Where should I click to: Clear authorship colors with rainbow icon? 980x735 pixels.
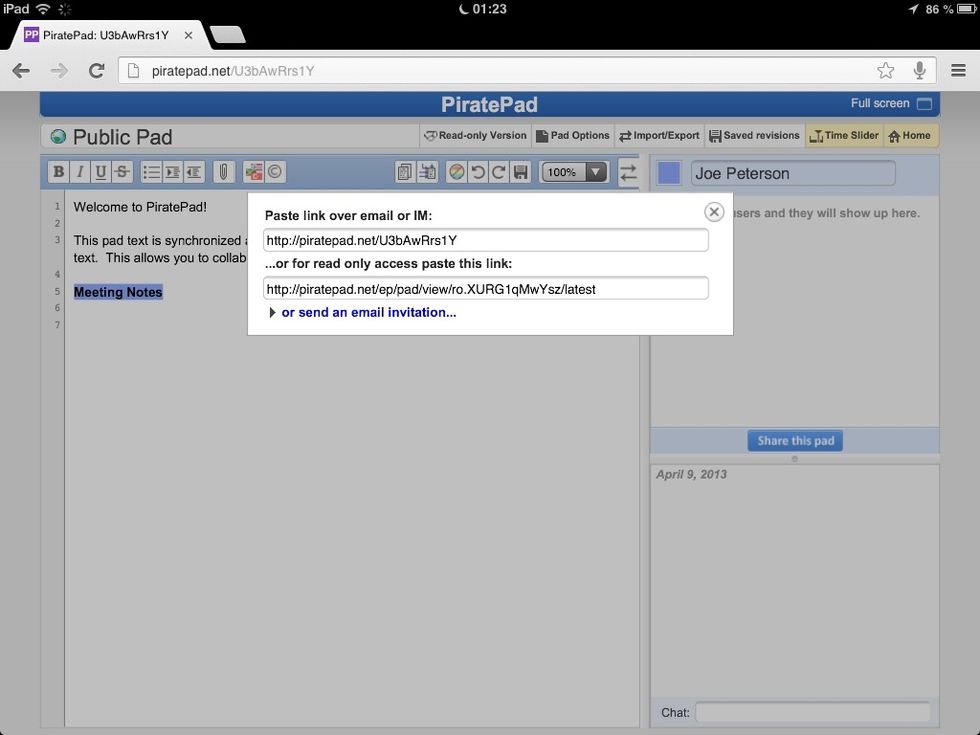pyautogui.click(x=457, y=172)
